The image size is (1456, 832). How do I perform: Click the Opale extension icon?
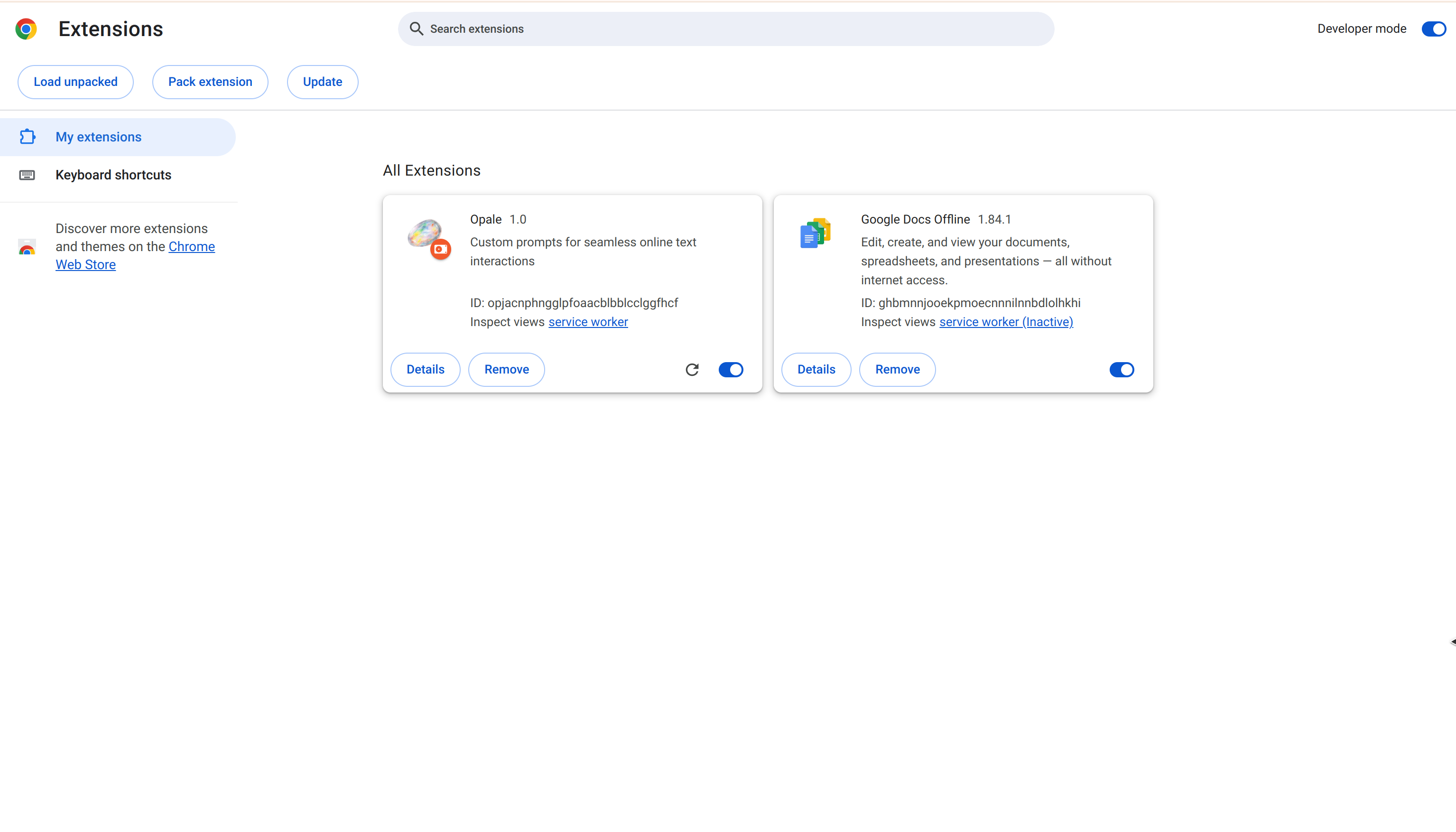click(425, 233)
